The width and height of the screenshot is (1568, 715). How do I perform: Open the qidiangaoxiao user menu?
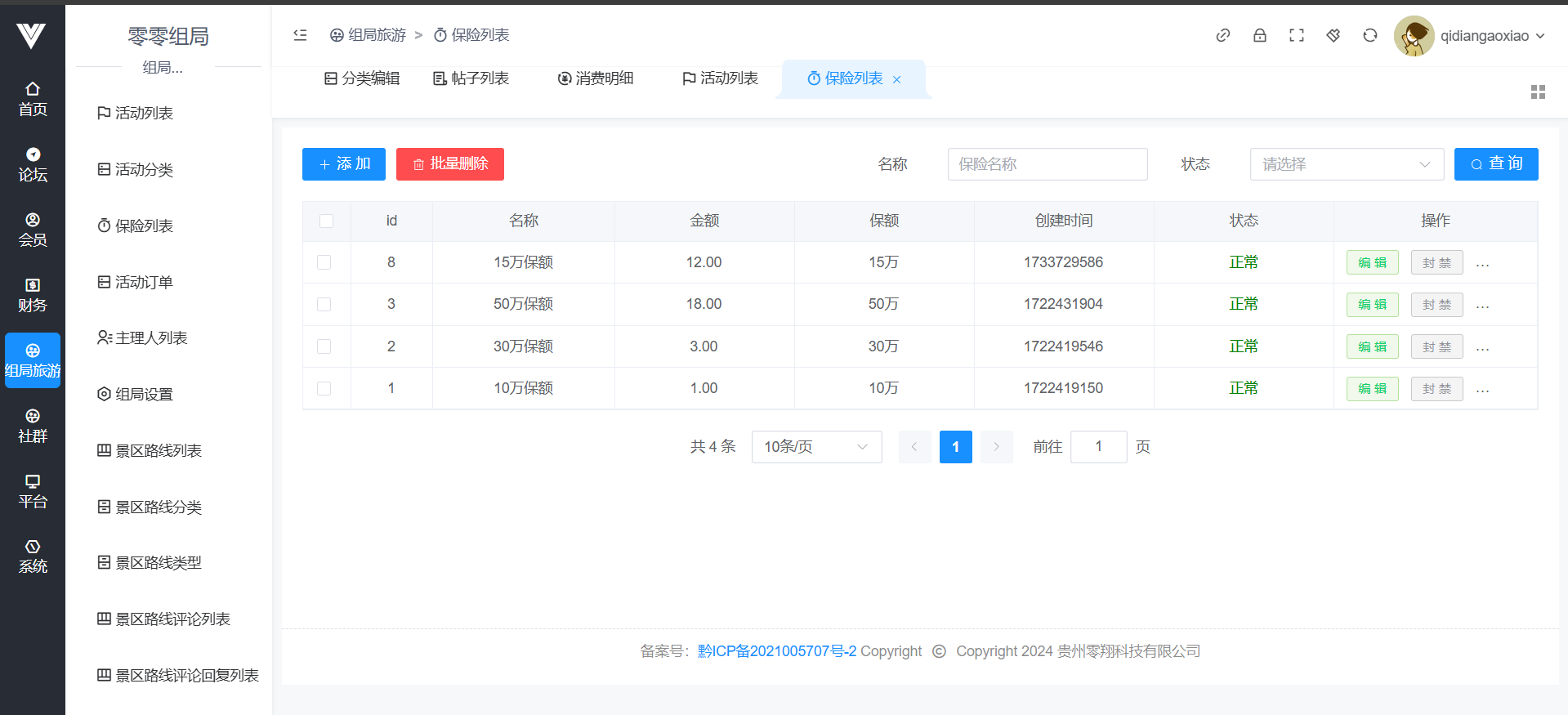1470,36
